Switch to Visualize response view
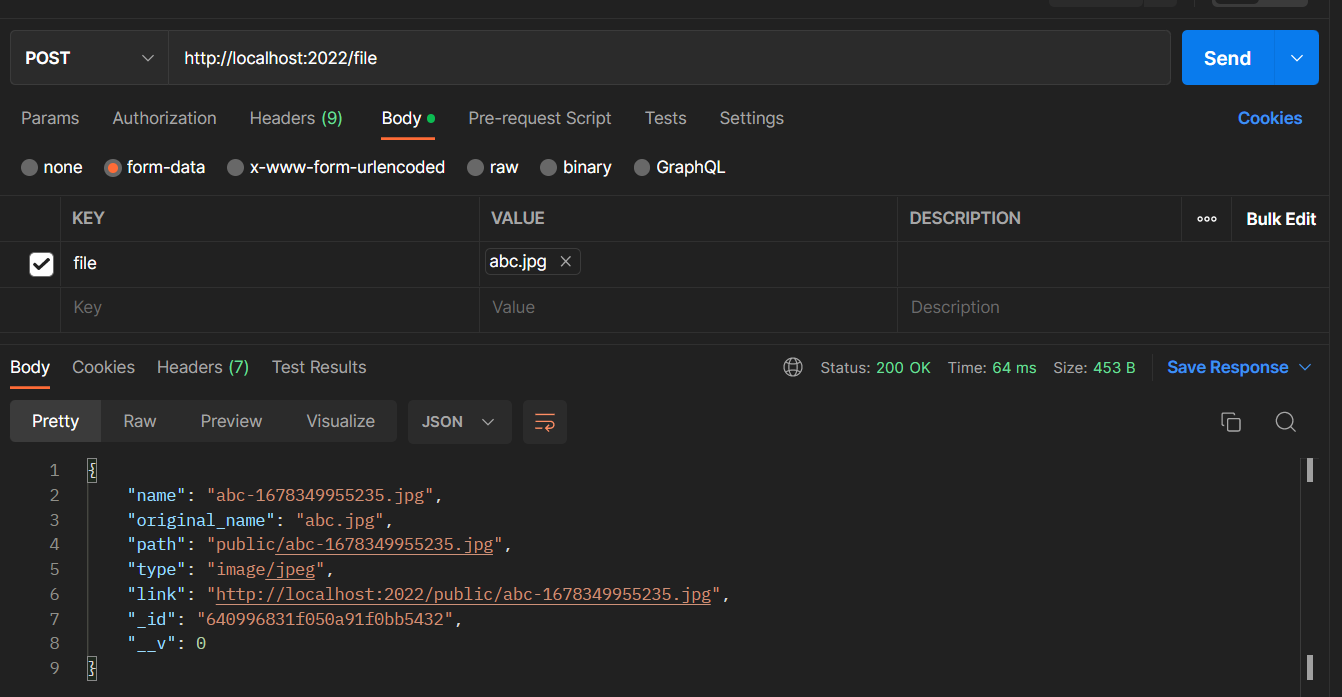The height and width of the screenshot is (697, 1342). [x=341, y=421]
